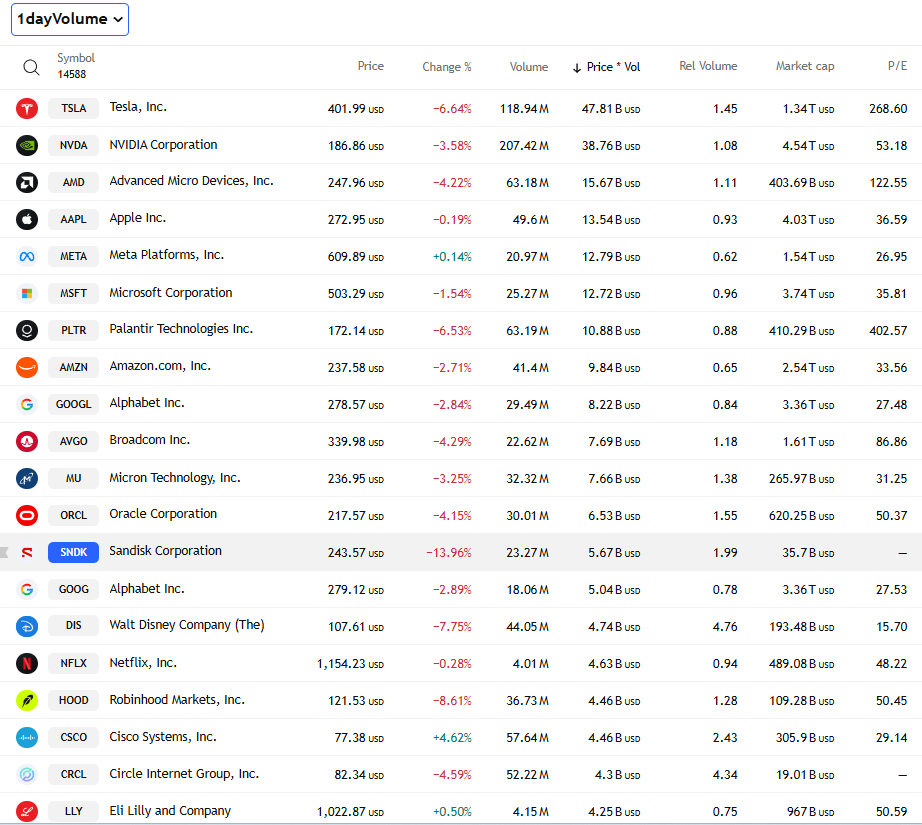Click the Eli Lilly logo icon

coord(27,811)
